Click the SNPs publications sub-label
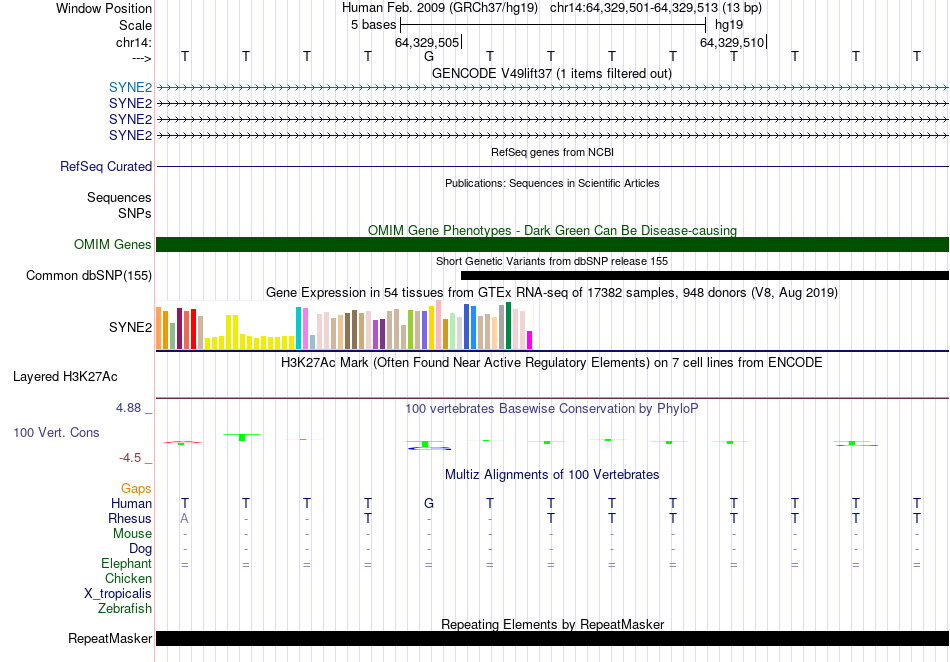 coord(135,214)
